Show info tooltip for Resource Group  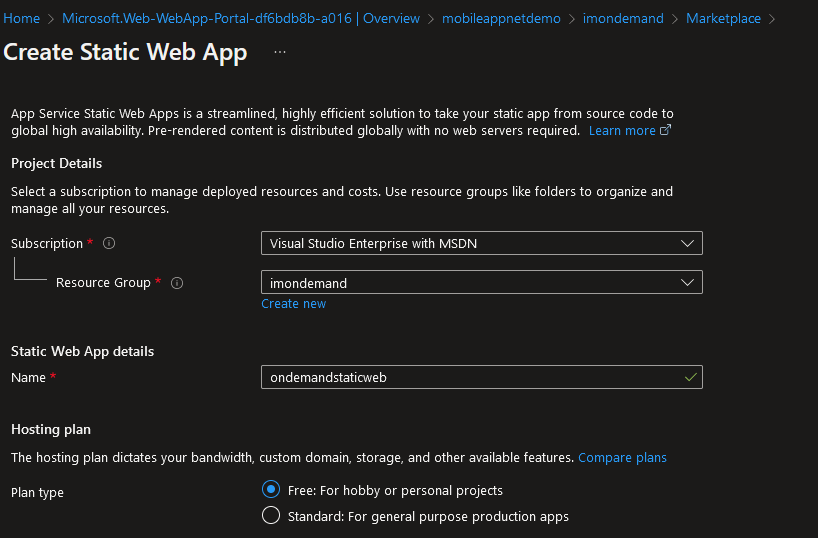[x=177, y=283]
